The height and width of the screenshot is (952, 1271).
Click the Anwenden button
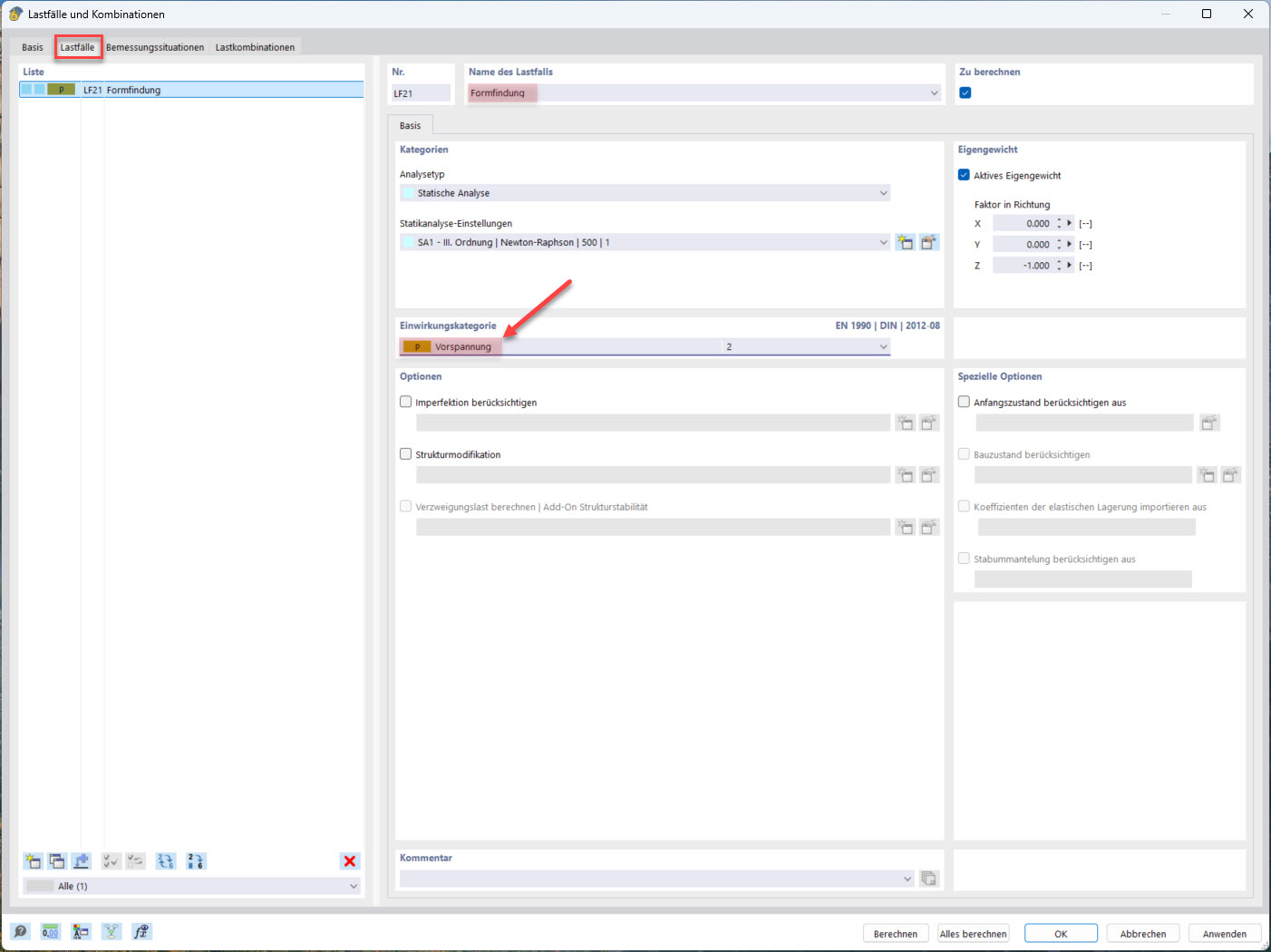(1225, 934)
